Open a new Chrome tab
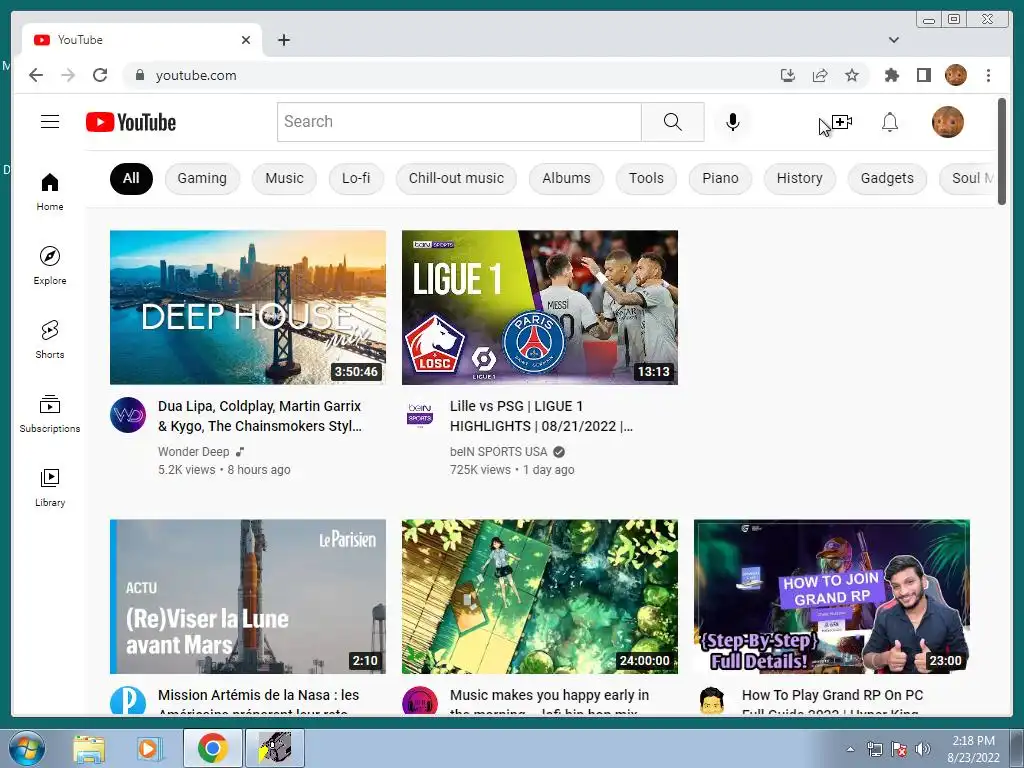Screen dimensions: 1024x768 (283, 40)
